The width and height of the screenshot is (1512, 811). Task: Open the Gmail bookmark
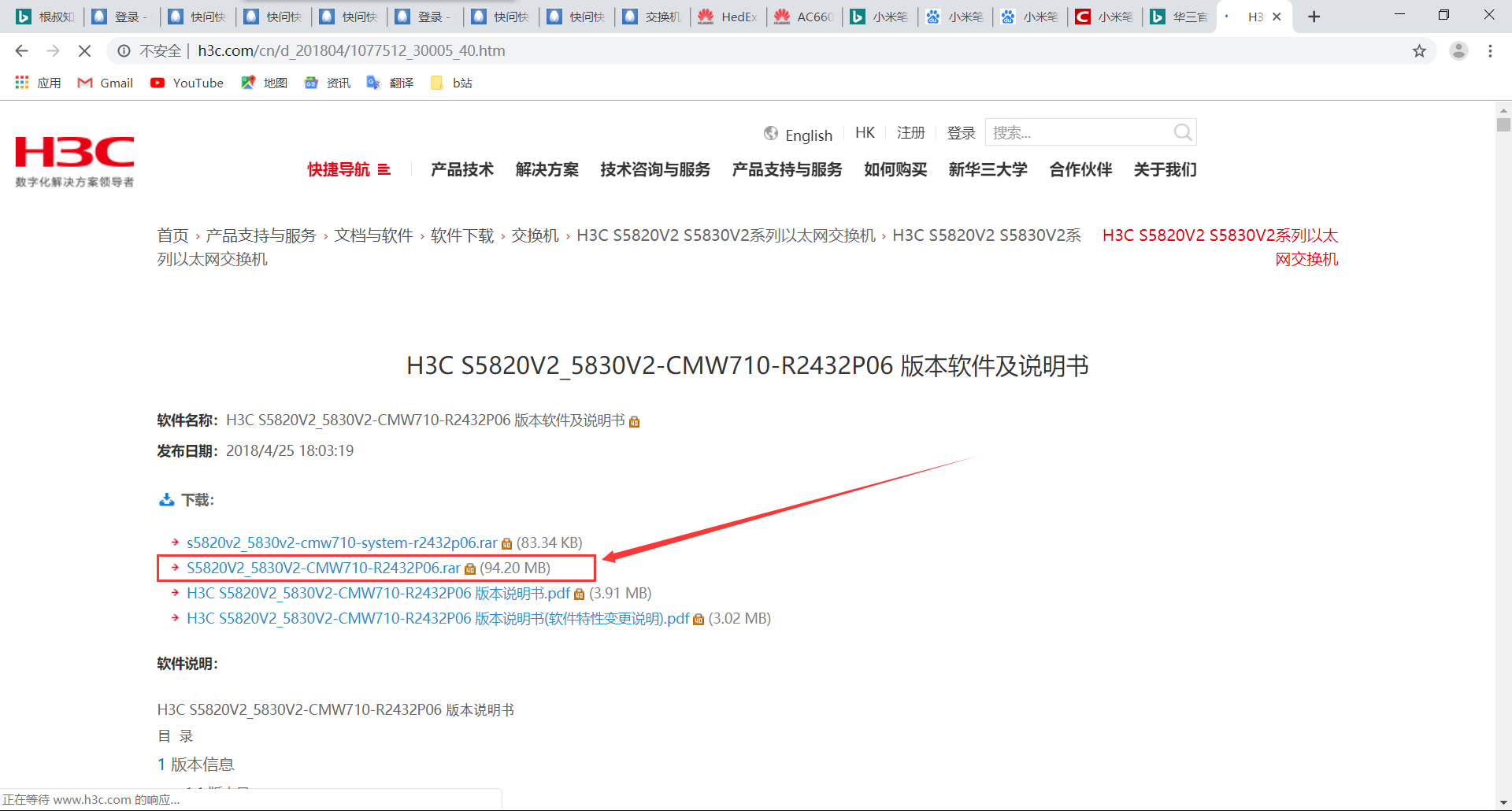click(x=106, y=83)
